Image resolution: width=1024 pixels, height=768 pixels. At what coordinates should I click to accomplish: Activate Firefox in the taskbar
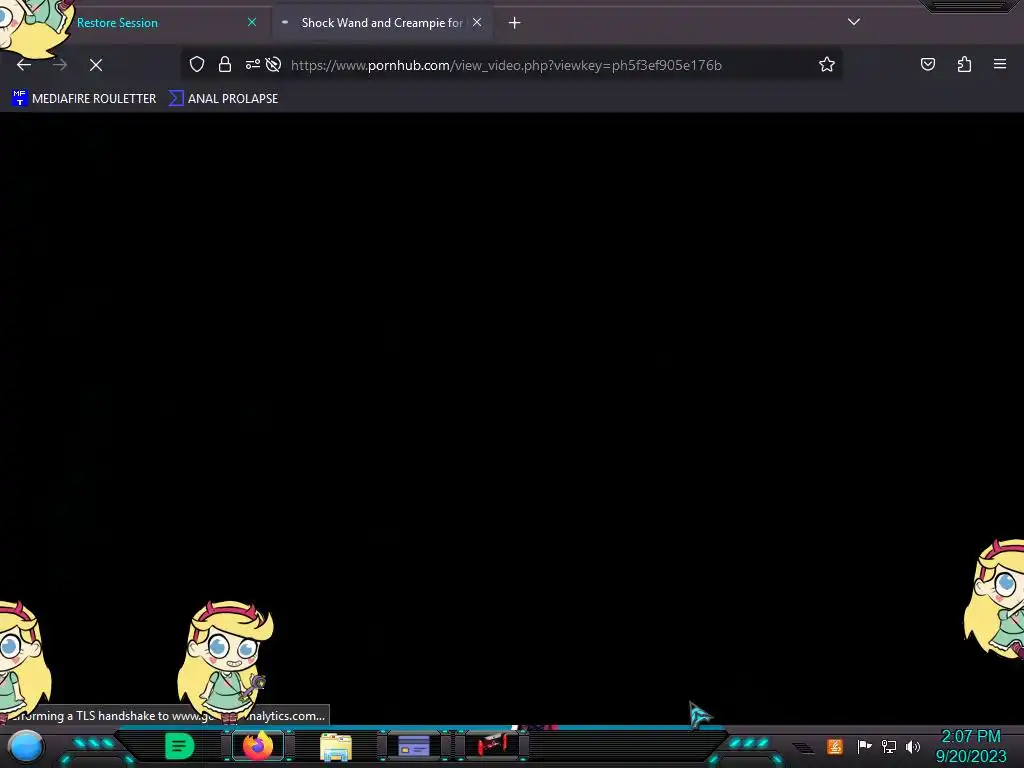click(258, 746)
